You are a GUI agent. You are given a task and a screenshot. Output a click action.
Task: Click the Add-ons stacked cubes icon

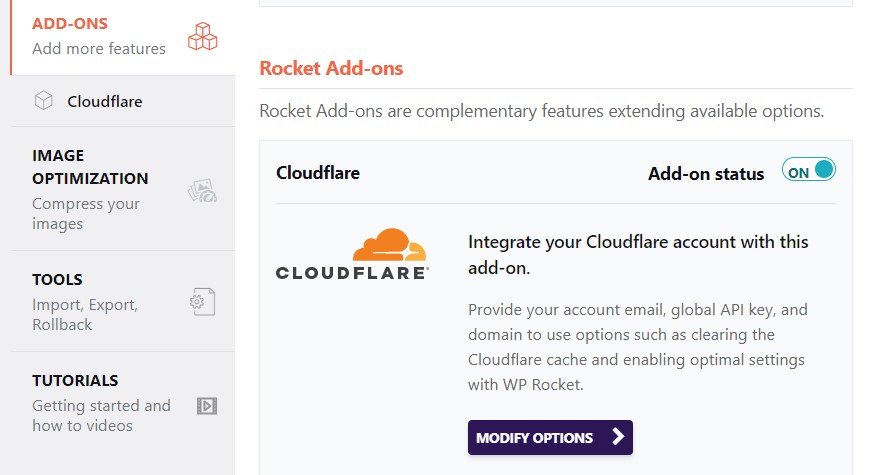tap(202, 36)
